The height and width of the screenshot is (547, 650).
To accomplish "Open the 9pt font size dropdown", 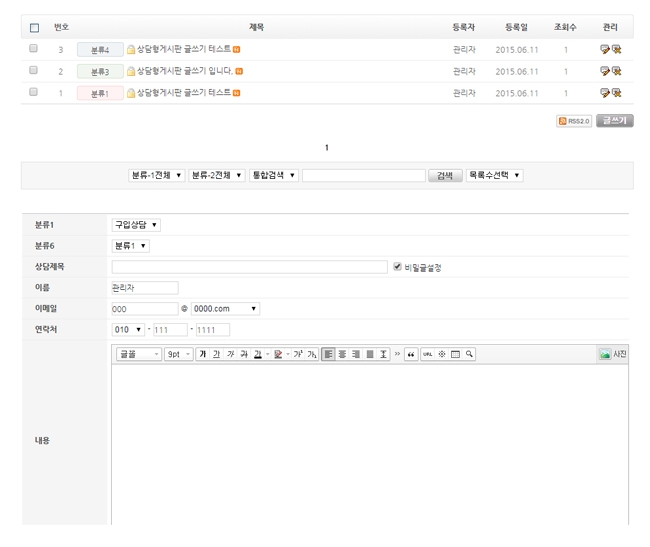I will point(178,354).
